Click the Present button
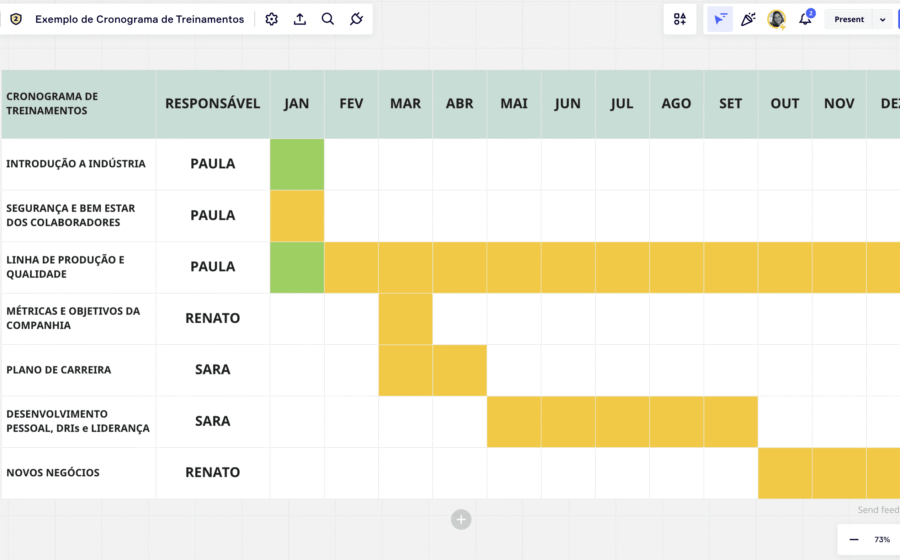Viewport: 900px width, 560px height. 849,20
